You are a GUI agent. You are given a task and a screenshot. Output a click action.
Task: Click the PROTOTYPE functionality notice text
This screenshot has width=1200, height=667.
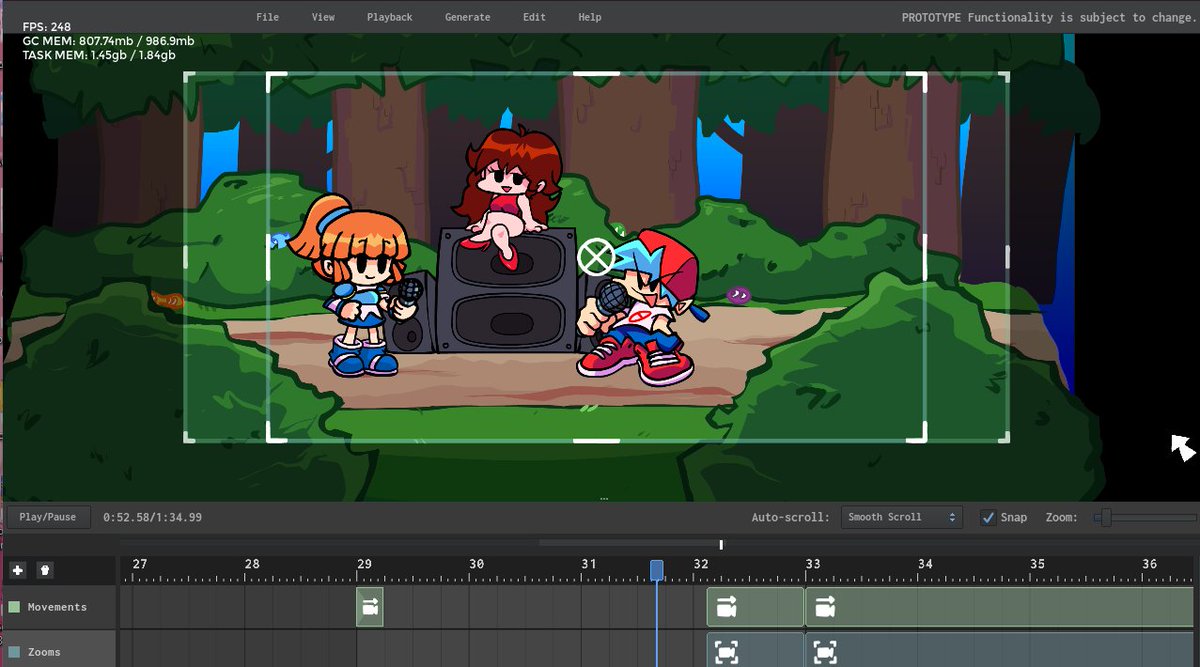[1047, 17]
